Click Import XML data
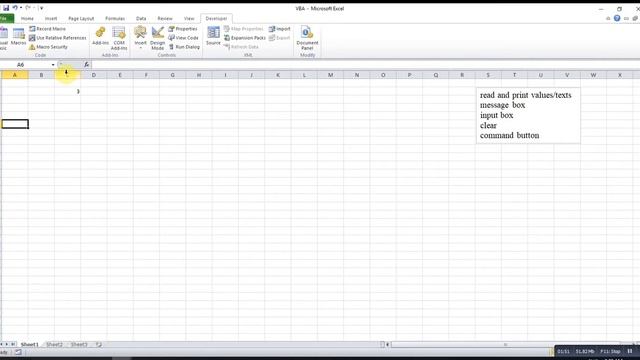The image size is (640, 360). pos(280,29)
